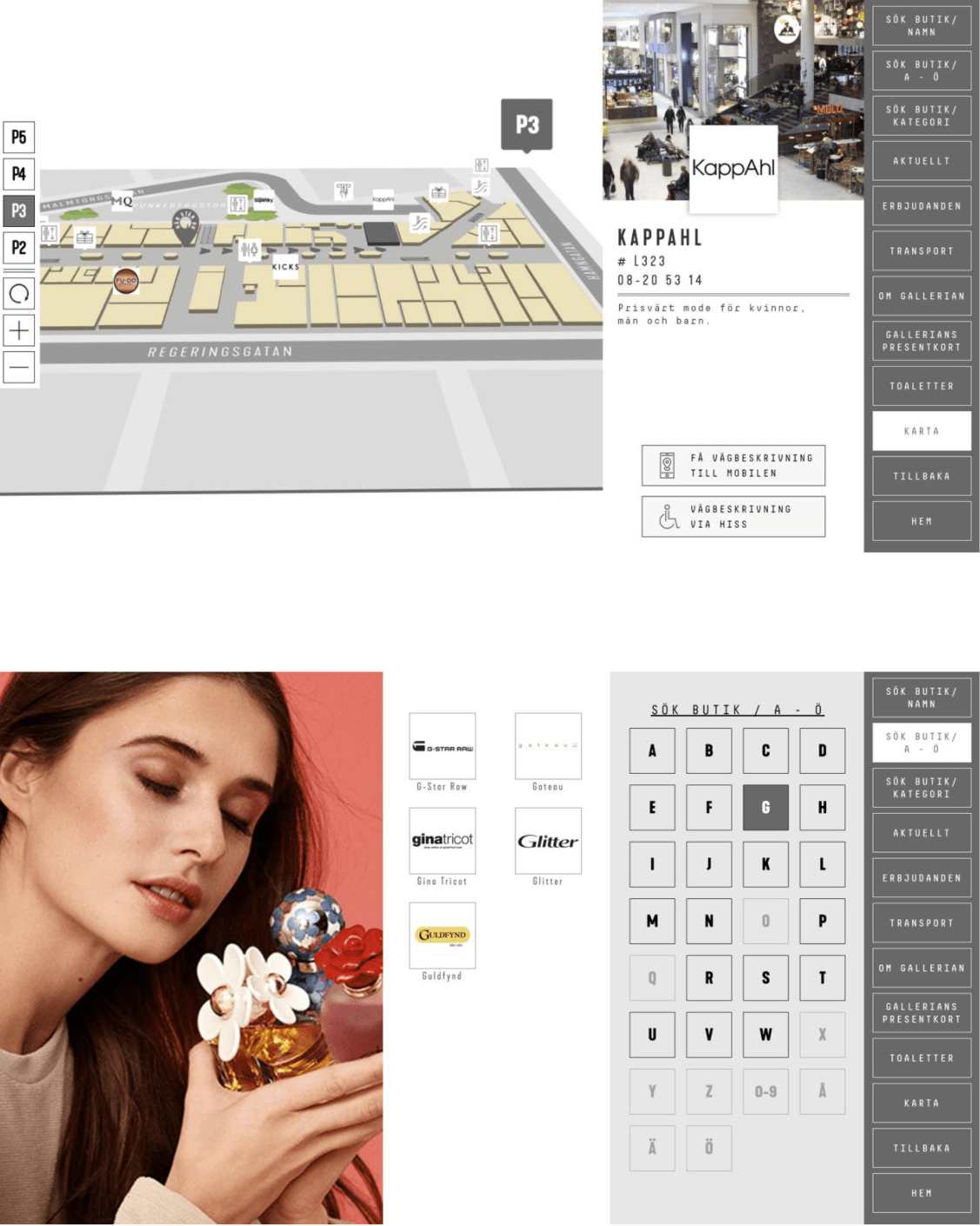Rotate the map view
The image size is (980, 1226).
coord(18,294)
